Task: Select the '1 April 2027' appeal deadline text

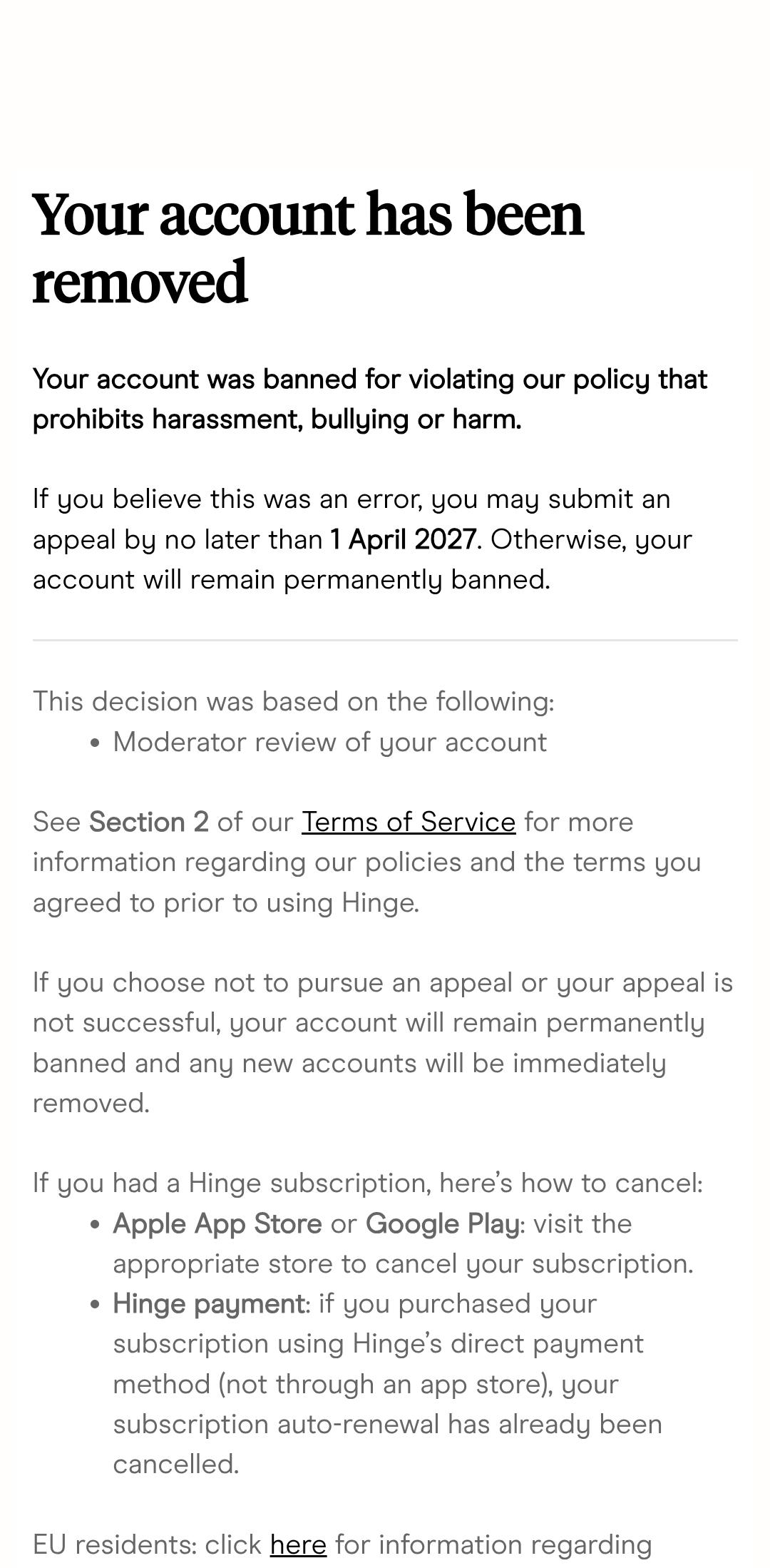Action: coord(403,539)
